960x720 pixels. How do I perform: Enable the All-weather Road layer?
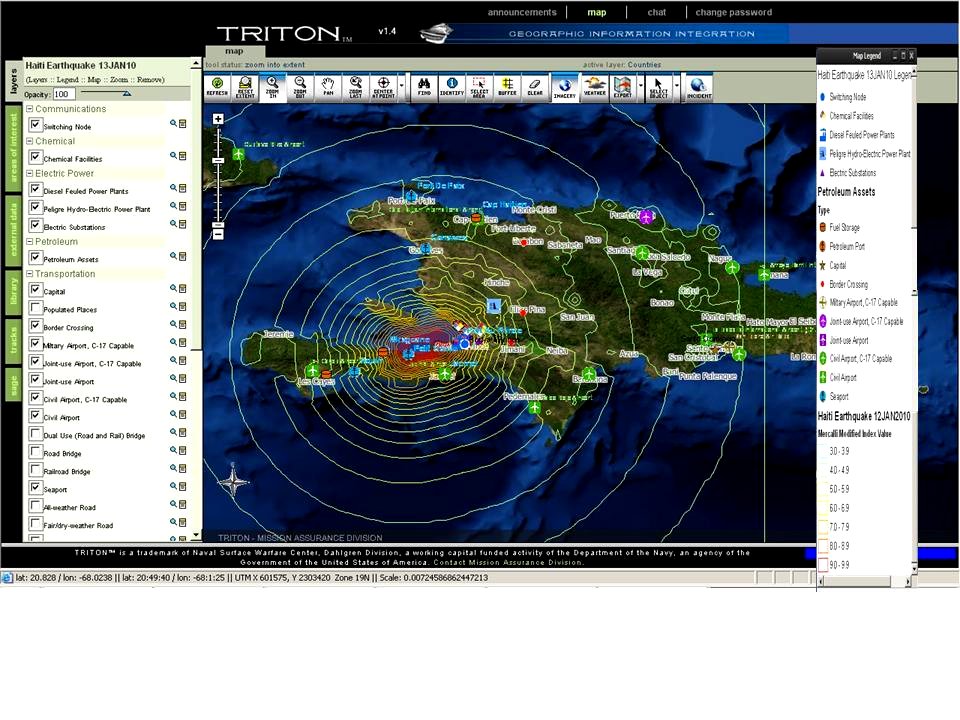click(x=36, y=505)
